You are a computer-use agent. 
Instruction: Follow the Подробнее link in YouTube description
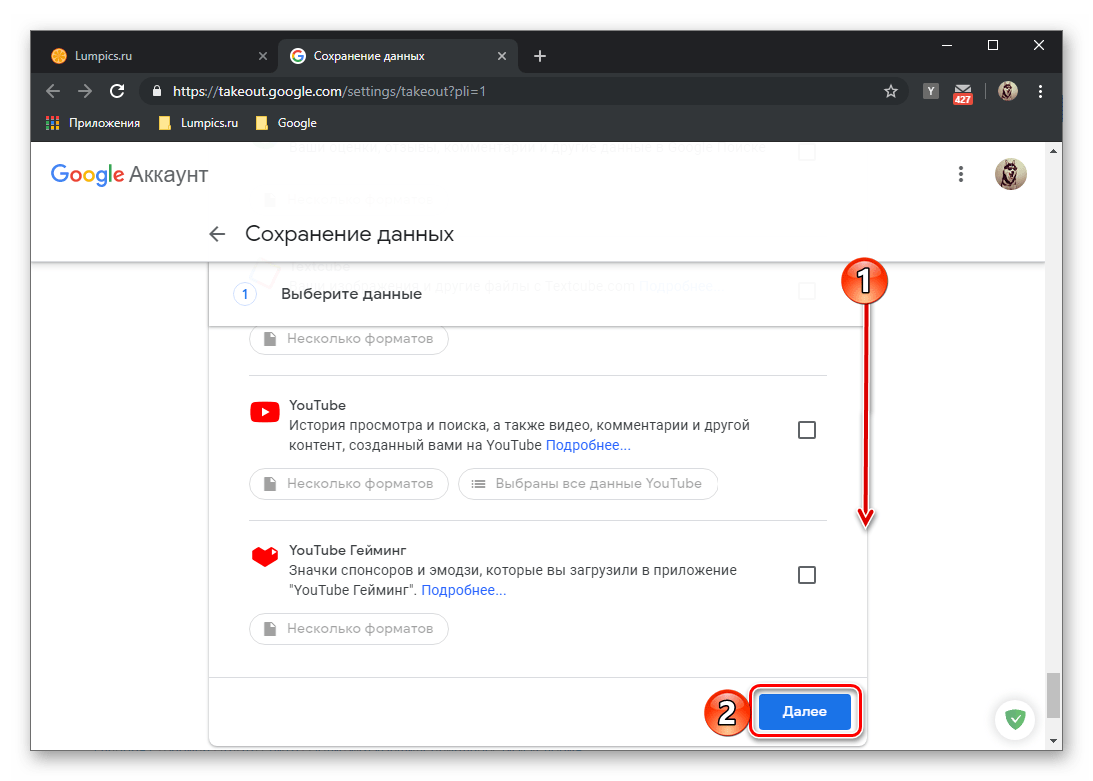(x=588, y=445)
